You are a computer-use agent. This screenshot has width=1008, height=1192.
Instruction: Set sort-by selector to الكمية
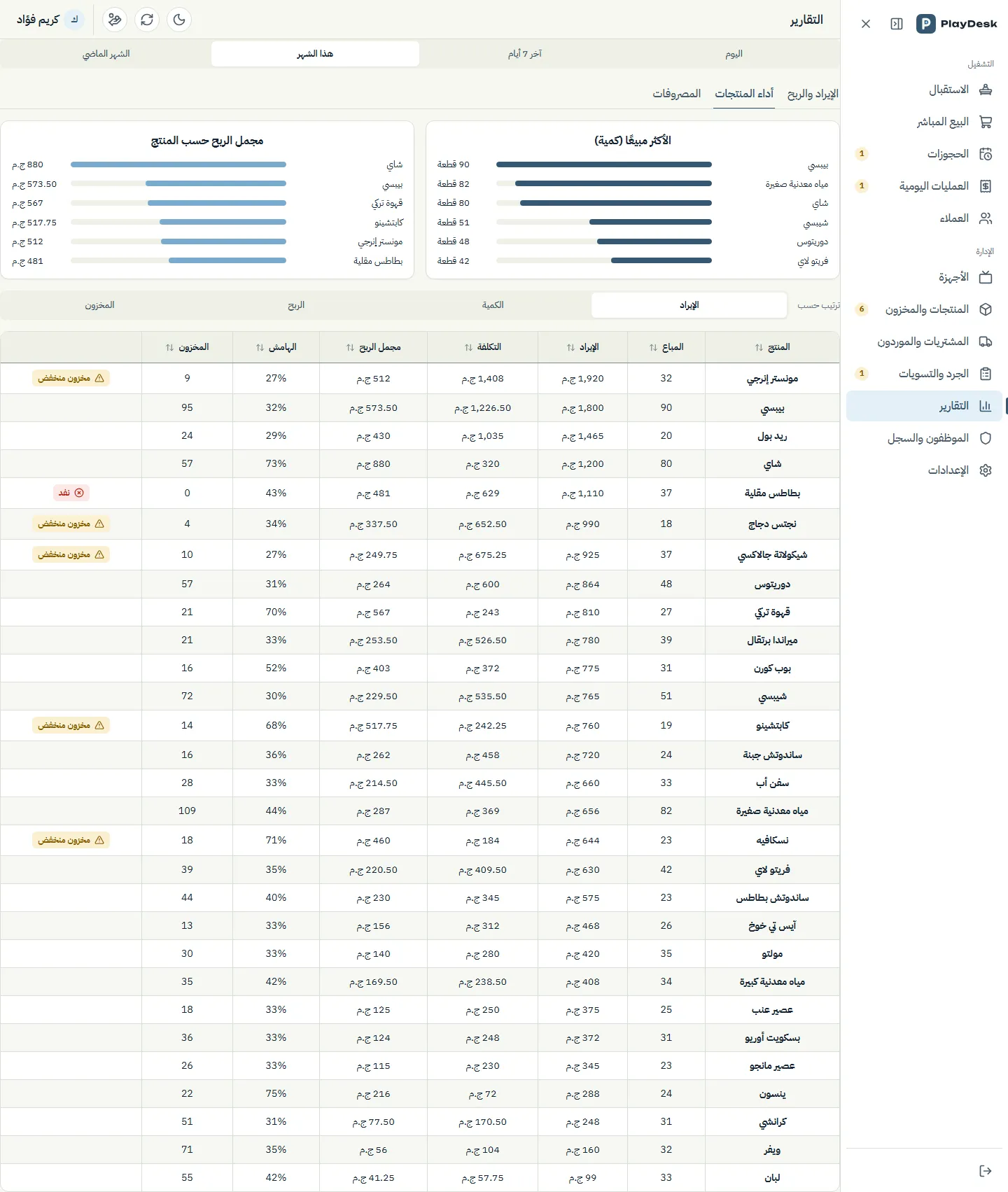tap(493, 305)
